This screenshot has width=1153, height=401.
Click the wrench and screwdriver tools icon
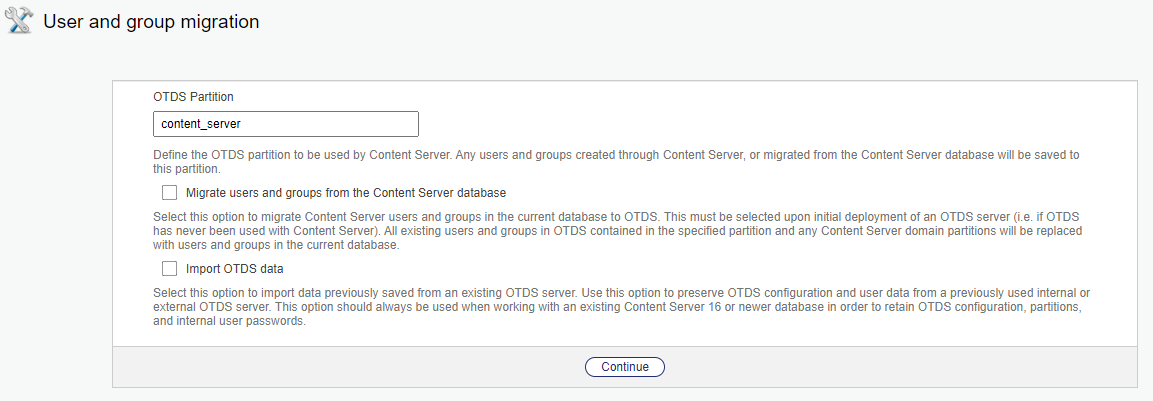(x=20, y=21)
